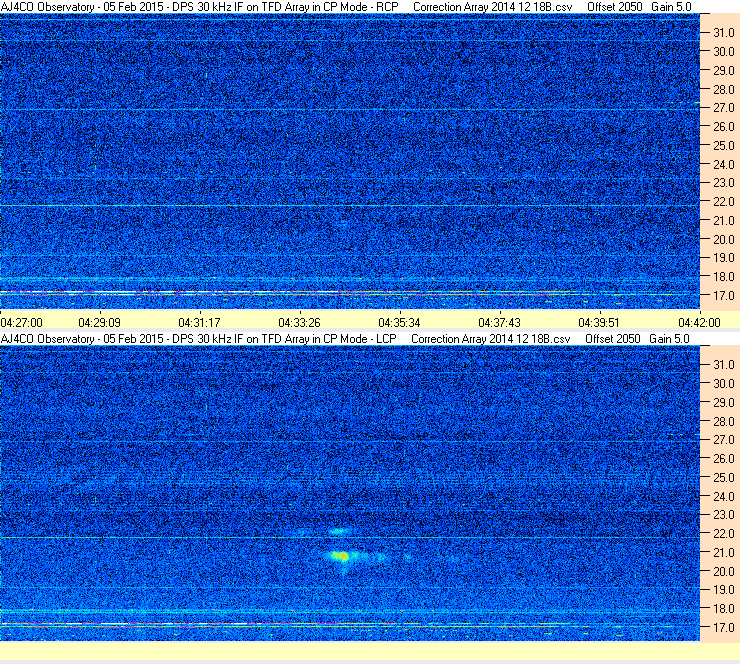
Task: Click the 22.0 frequency label in RCP panel
Action: (723, 202)
